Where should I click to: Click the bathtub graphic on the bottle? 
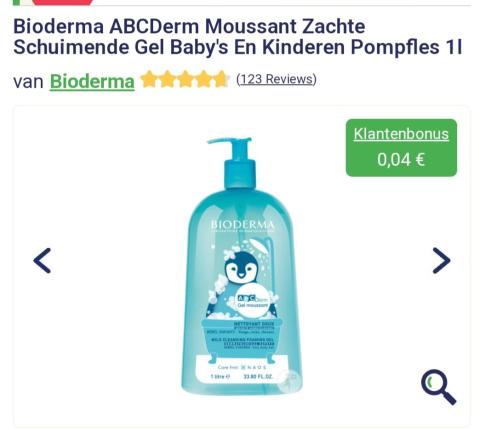coord(241,337)
